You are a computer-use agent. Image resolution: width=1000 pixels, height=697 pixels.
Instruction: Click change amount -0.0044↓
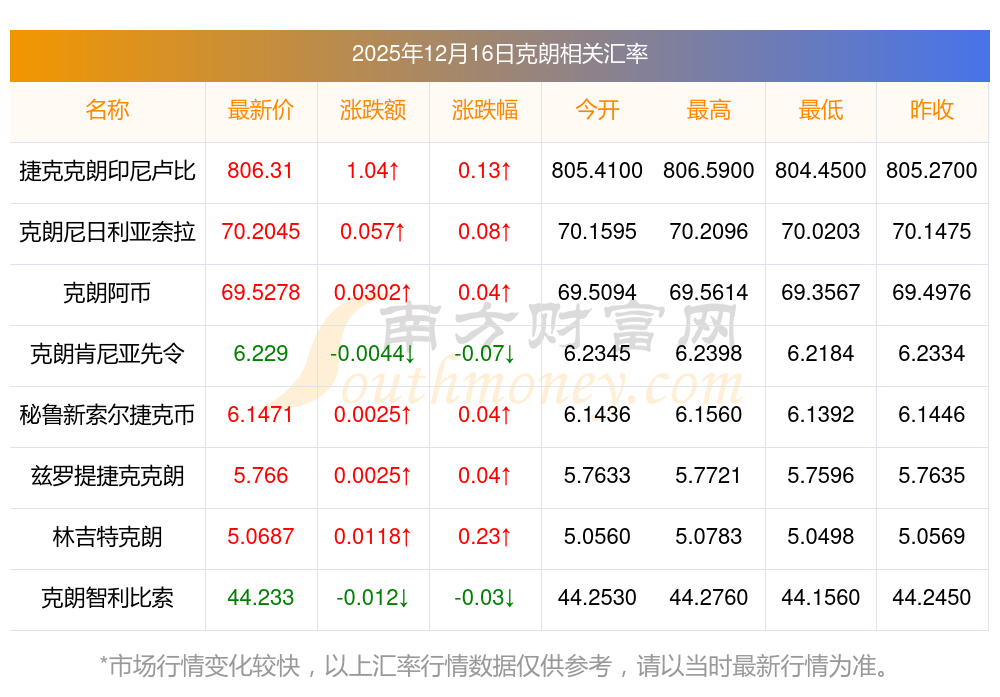[372, 353]
